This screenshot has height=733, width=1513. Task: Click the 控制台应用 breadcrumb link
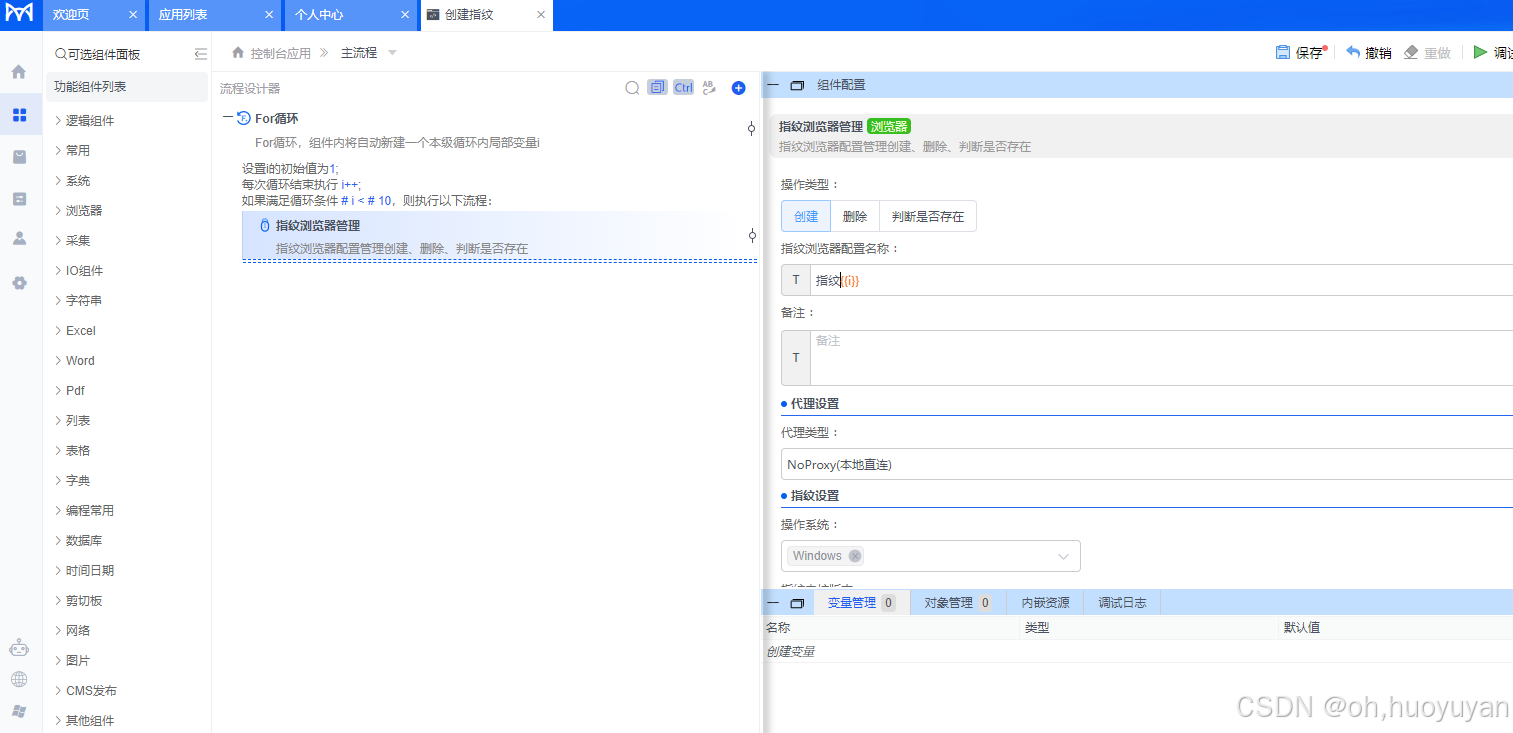click(x=280, y=53)
